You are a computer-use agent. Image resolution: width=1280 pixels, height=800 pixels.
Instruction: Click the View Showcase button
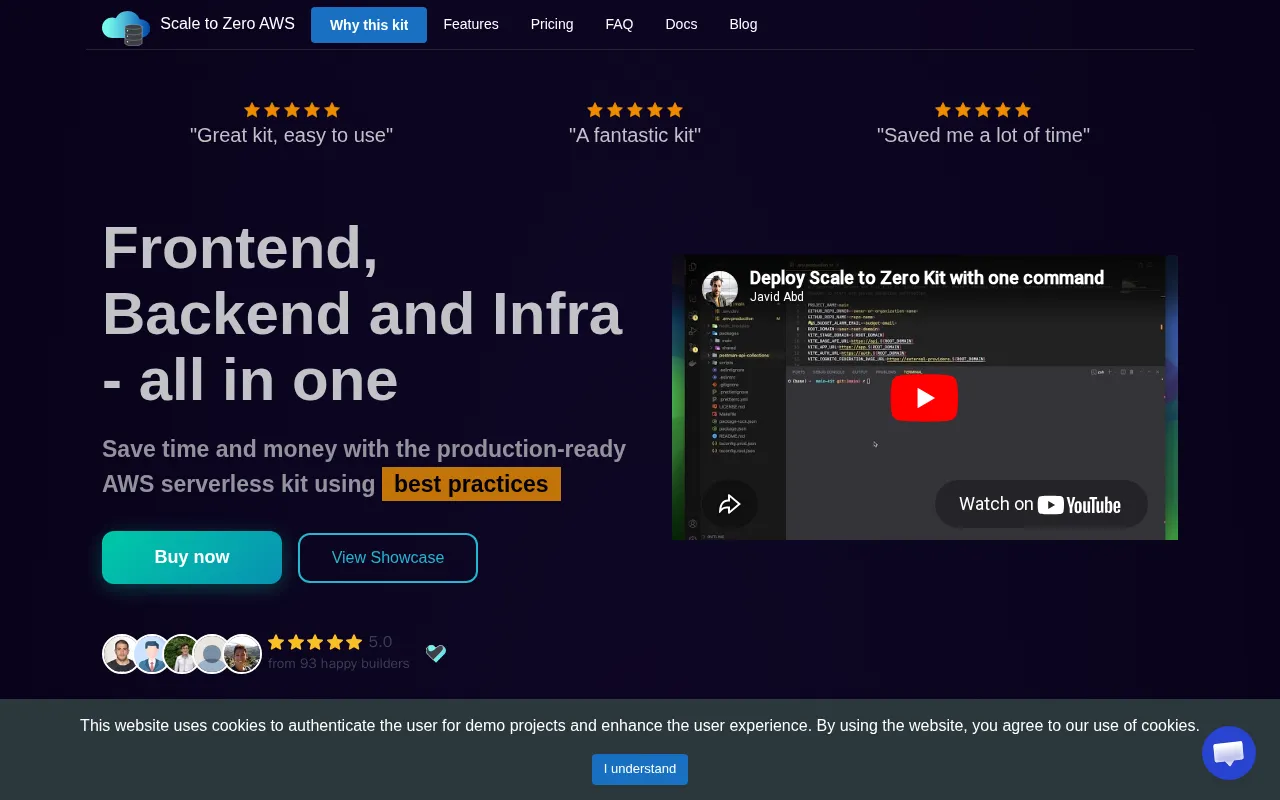pyautogui.click(x=388, y=558)
